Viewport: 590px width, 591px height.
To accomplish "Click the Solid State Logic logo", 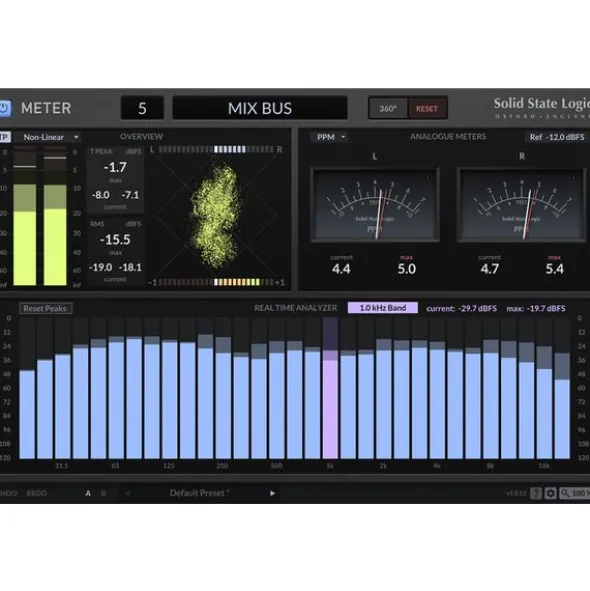I will 542,108.
